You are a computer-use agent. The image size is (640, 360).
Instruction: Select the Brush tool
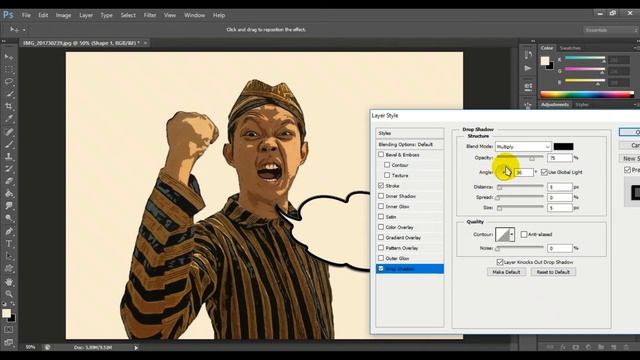pyautogui.click(x=9, y=144)
